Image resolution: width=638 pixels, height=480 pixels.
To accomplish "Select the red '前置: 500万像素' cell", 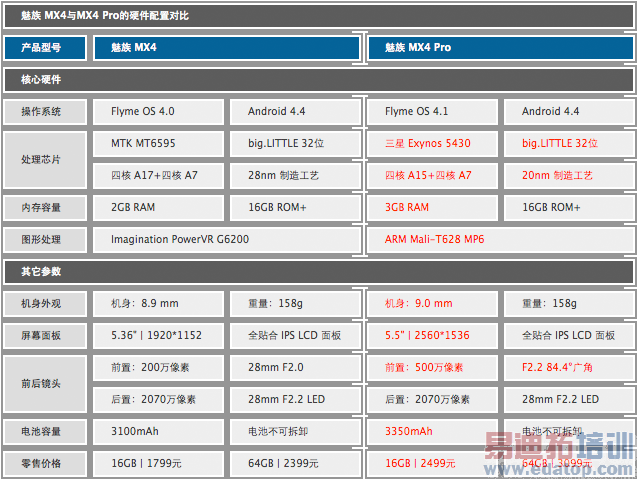I will (x=432, y=368).
